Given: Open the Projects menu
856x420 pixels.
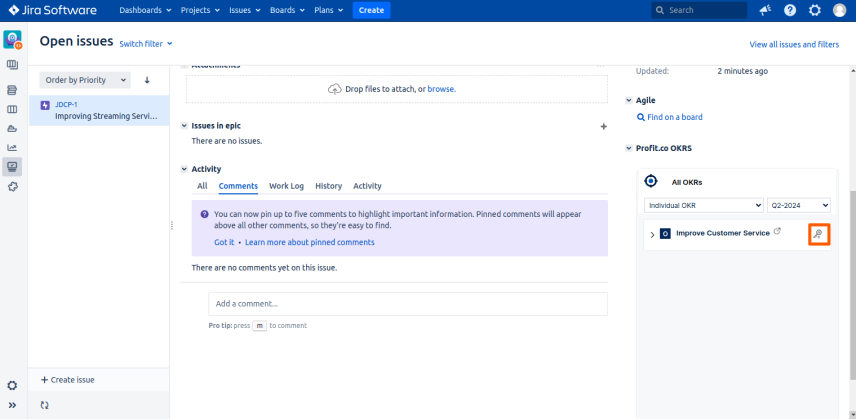Looking at the screenshot, I should click(x=200, y=10).
